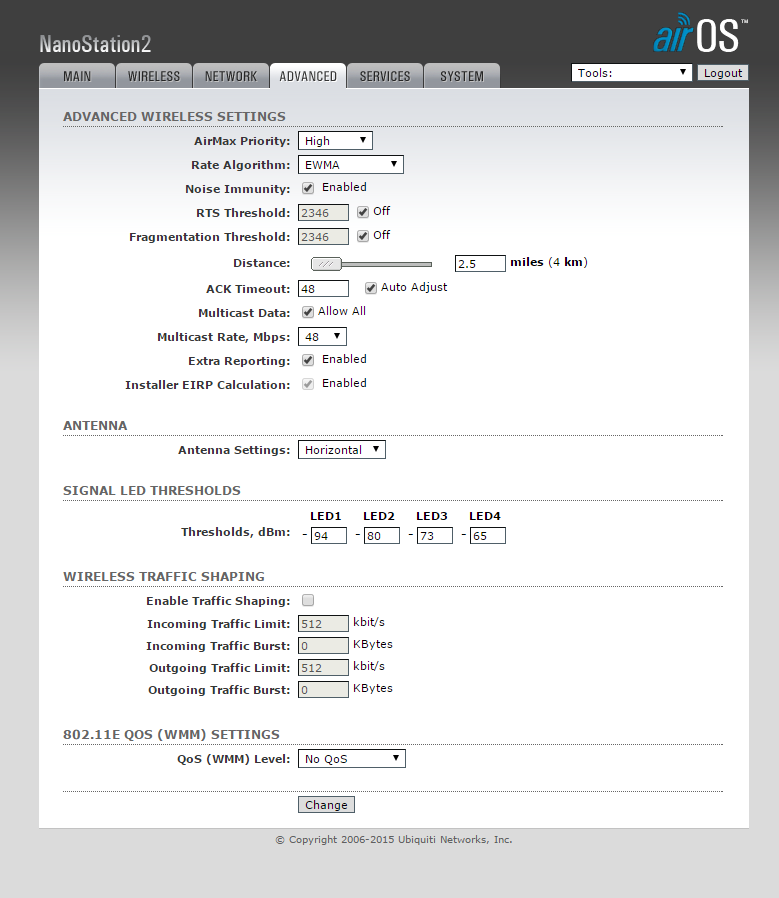Select the ADVANCED tab
The height and width of the screenshot is (898, 779).
point(308,76)
